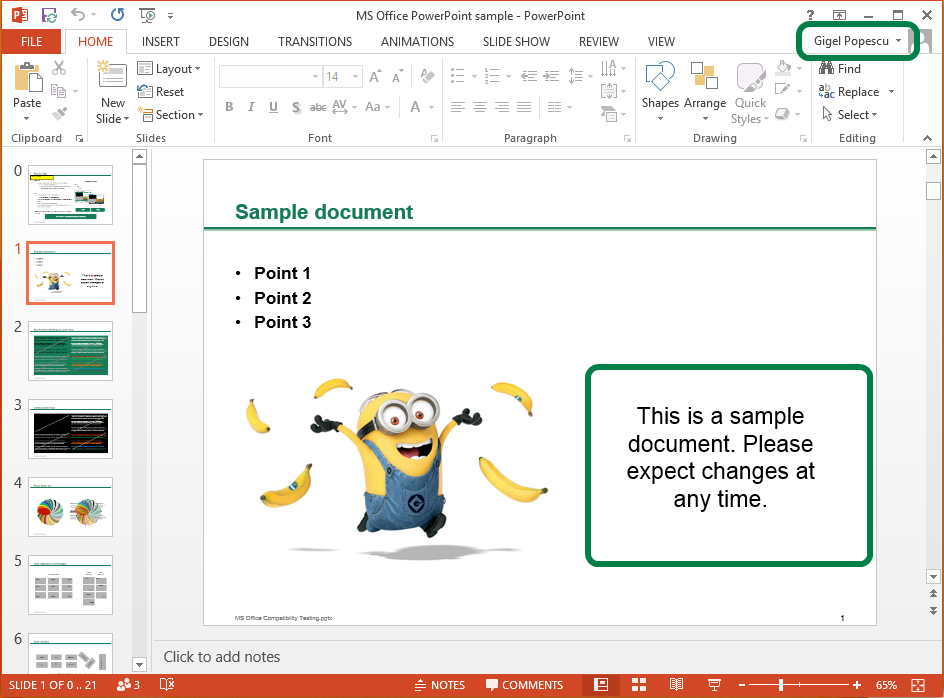This screenshot has height=698, width=944.
Task: Click the Find binoculars icon
Action: (827, 68)
